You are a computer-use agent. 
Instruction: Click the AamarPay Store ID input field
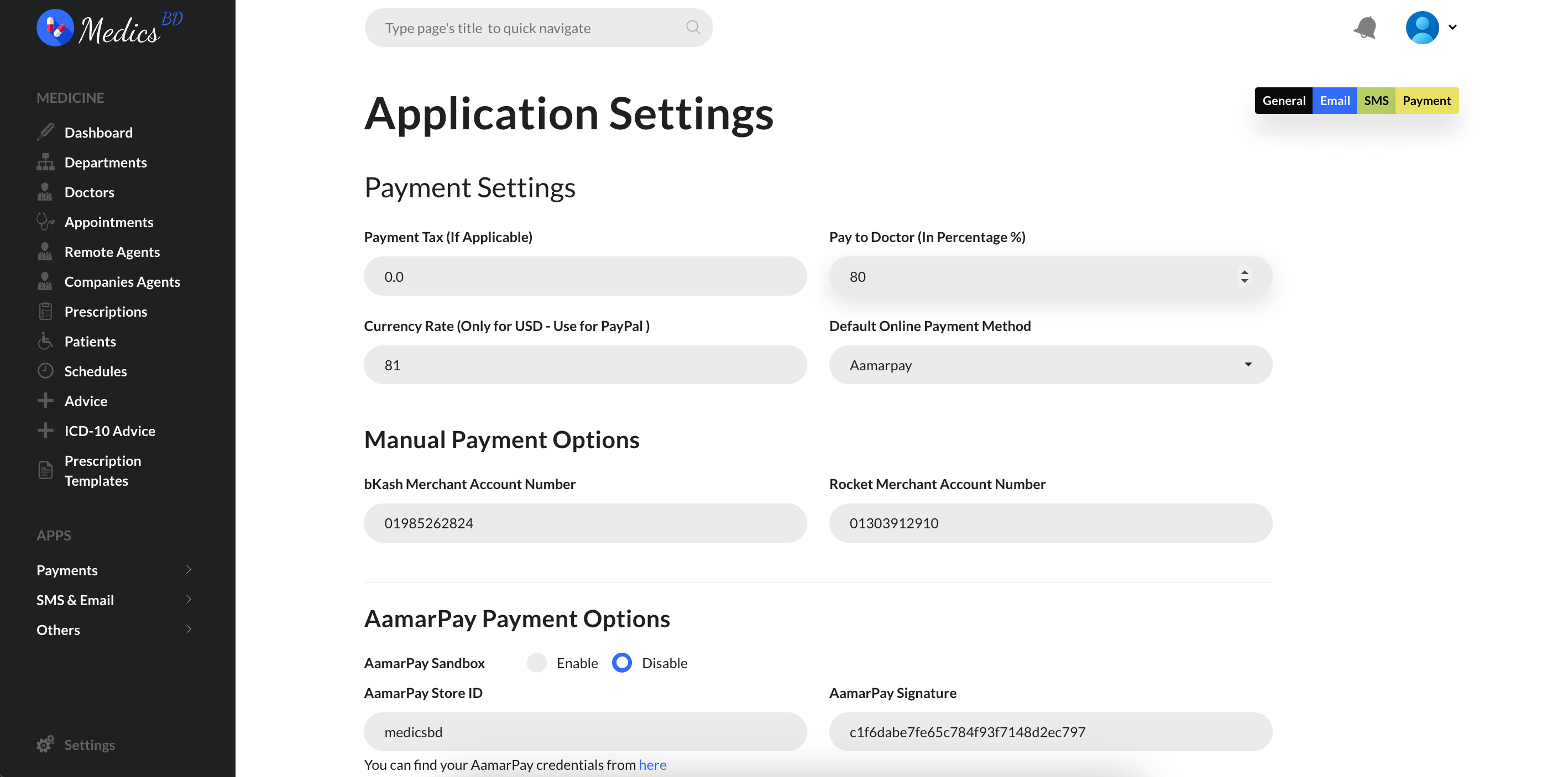[585, 732]
